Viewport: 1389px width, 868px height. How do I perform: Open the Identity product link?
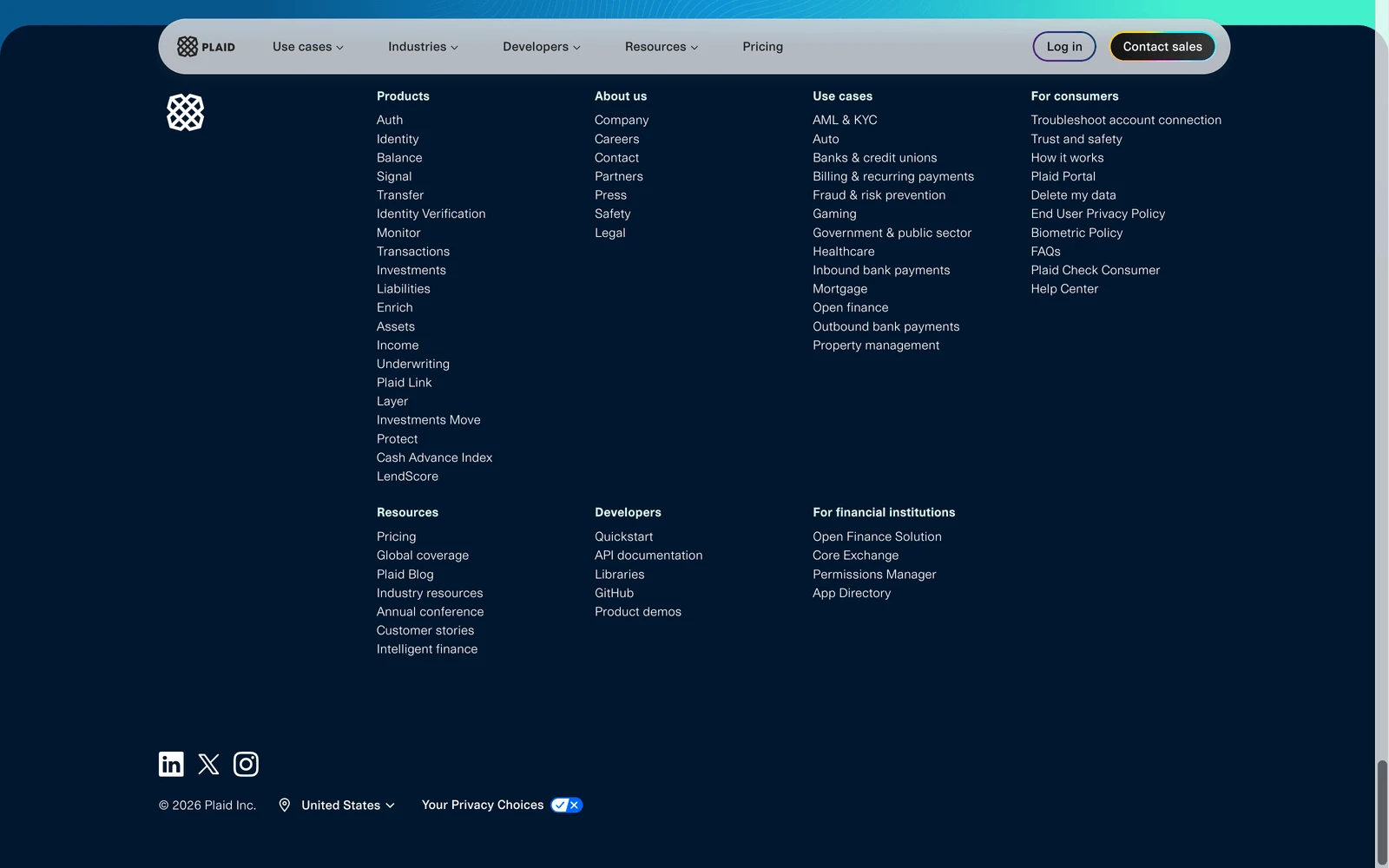pos(398,139)
